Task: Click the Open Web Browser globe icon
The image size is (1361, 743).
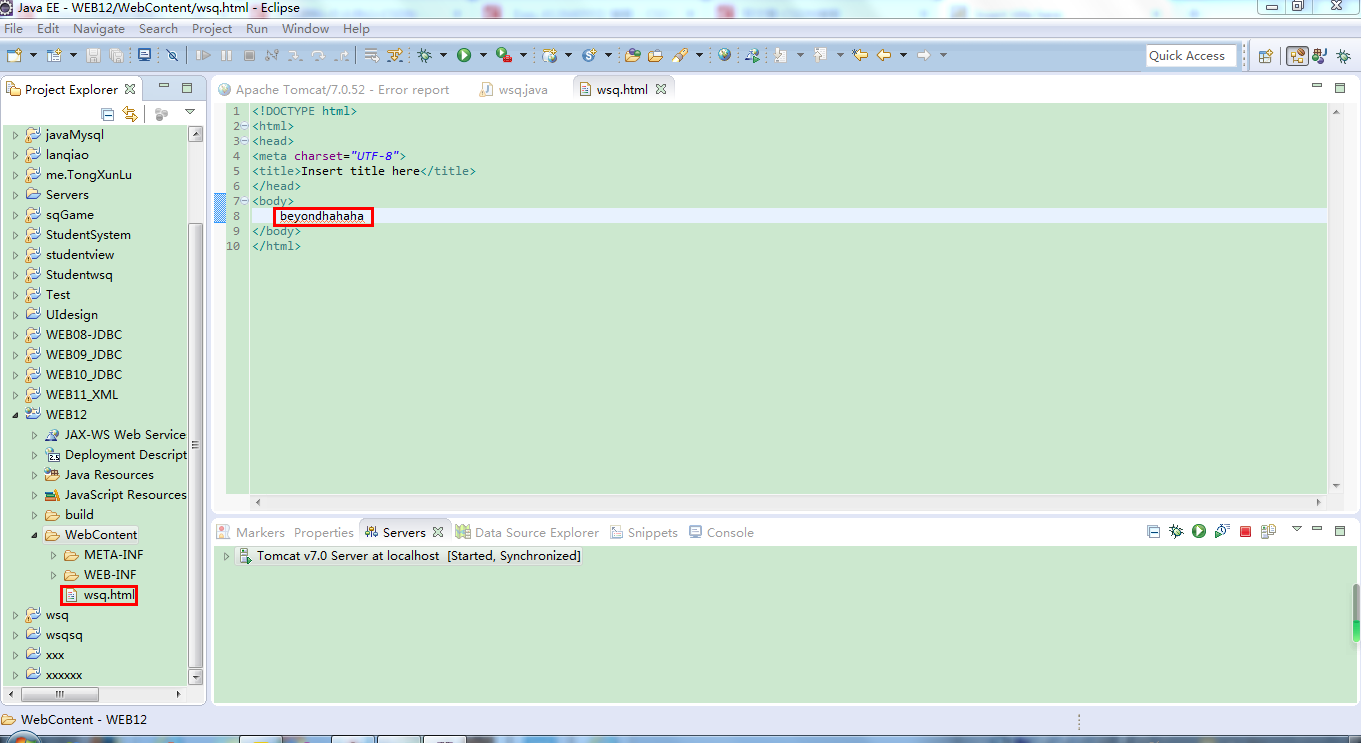Action: click(x=724, y=56)
